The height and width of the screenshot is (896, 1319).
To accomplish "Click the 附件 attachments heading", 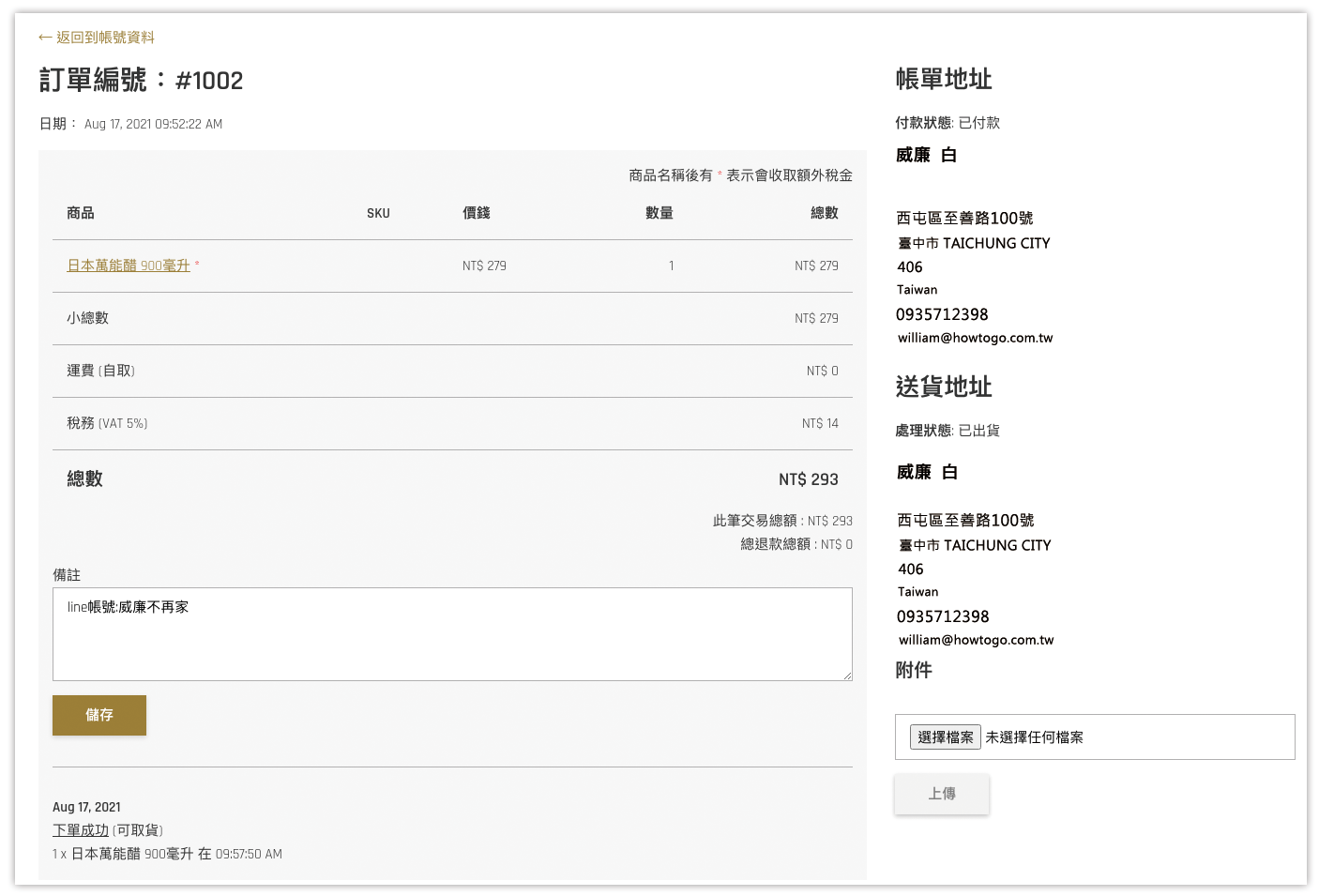I will 914,670.
